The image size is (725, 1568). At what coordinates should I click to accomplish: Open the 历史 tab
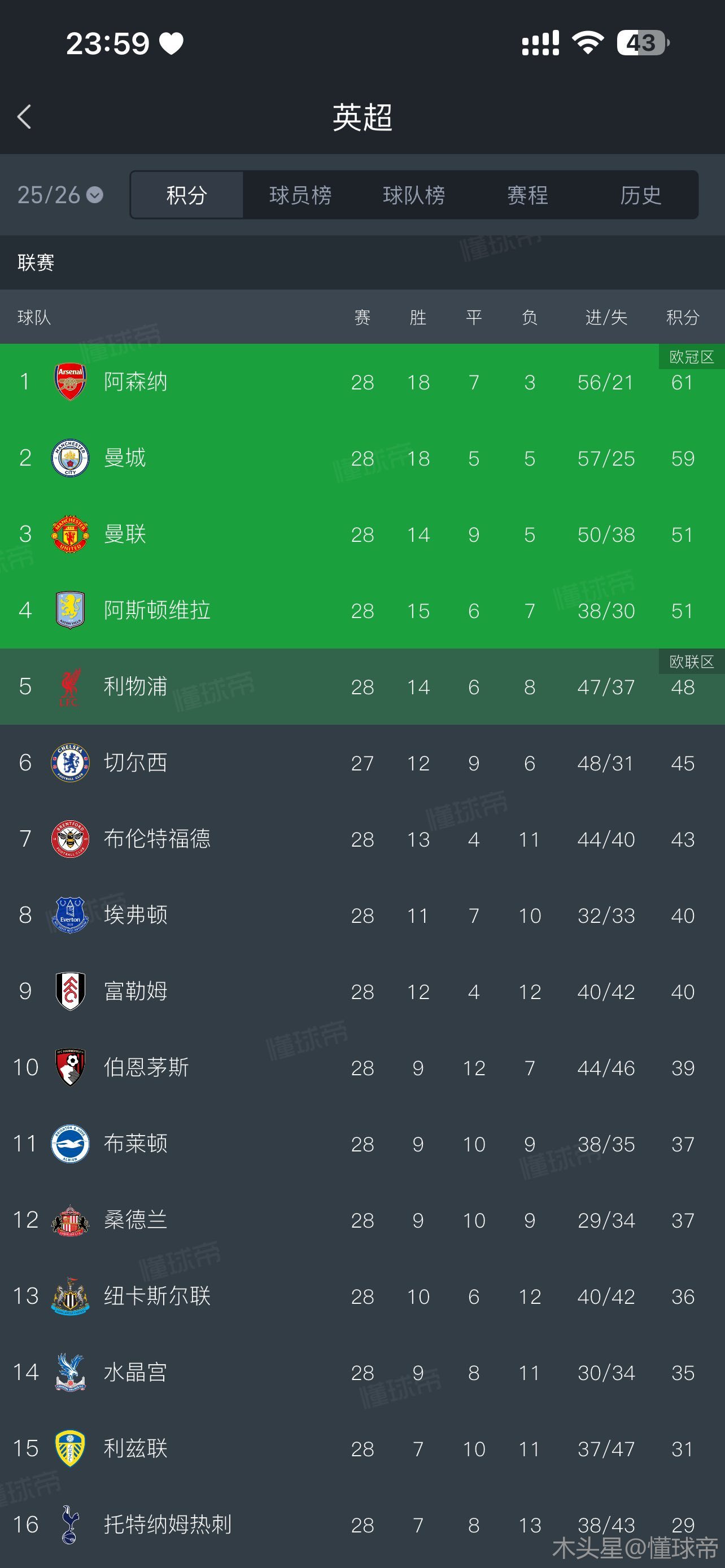[640, 195]
